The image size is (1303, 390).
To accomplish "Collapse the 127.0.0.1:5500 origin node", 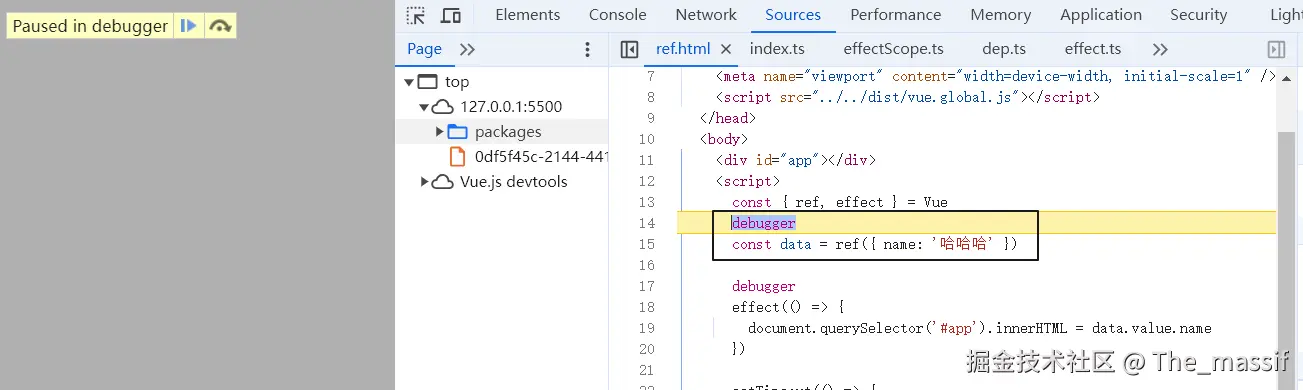I will click(424, 107).
